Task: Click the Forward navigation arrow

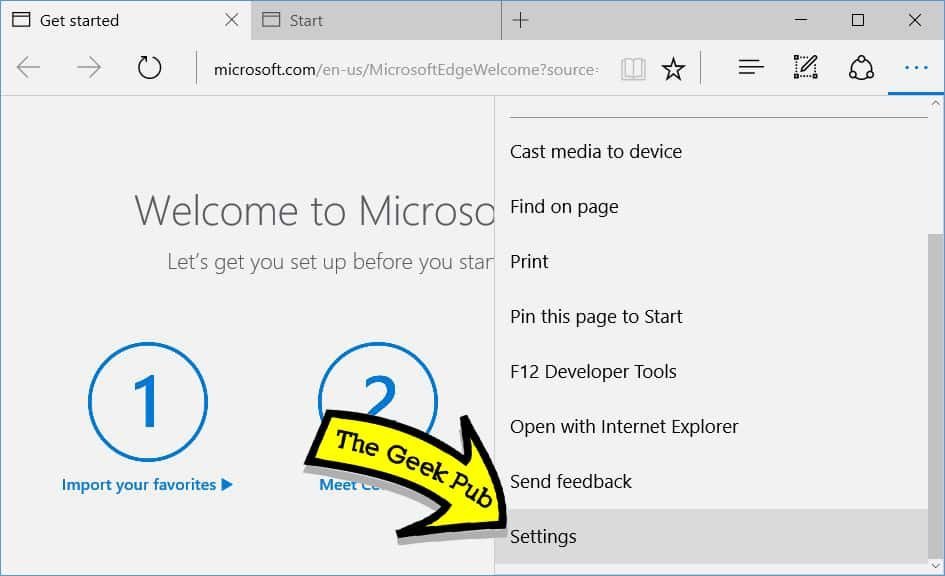Action: coord(89,67)
